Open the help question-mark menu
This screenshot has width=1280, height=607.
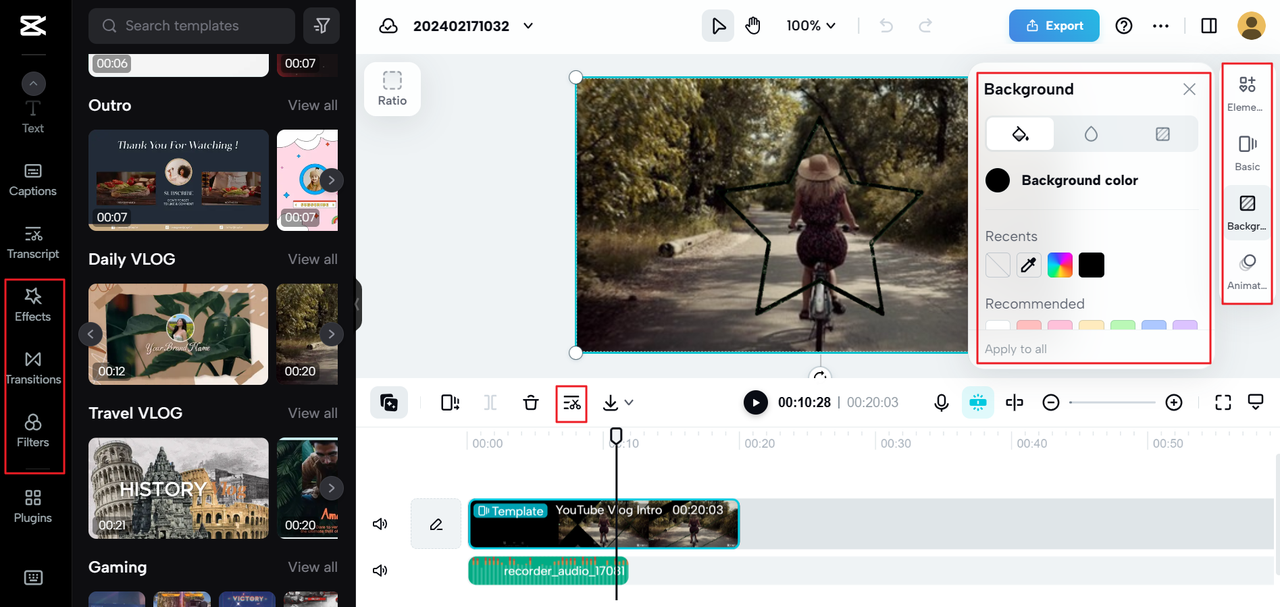pyautogui.click(x=1124, y=26)
